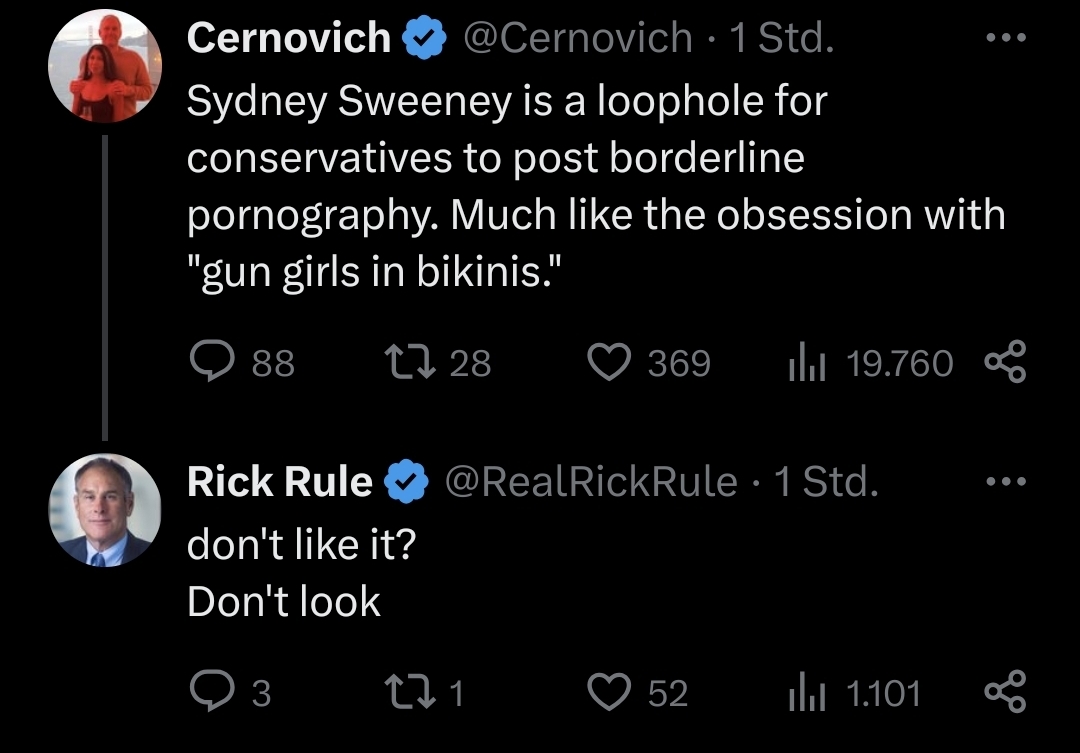Repost Cernovich's tweet with 28 reposts
This screenshot has width=1080, height=753.
(x=438, y=362)
